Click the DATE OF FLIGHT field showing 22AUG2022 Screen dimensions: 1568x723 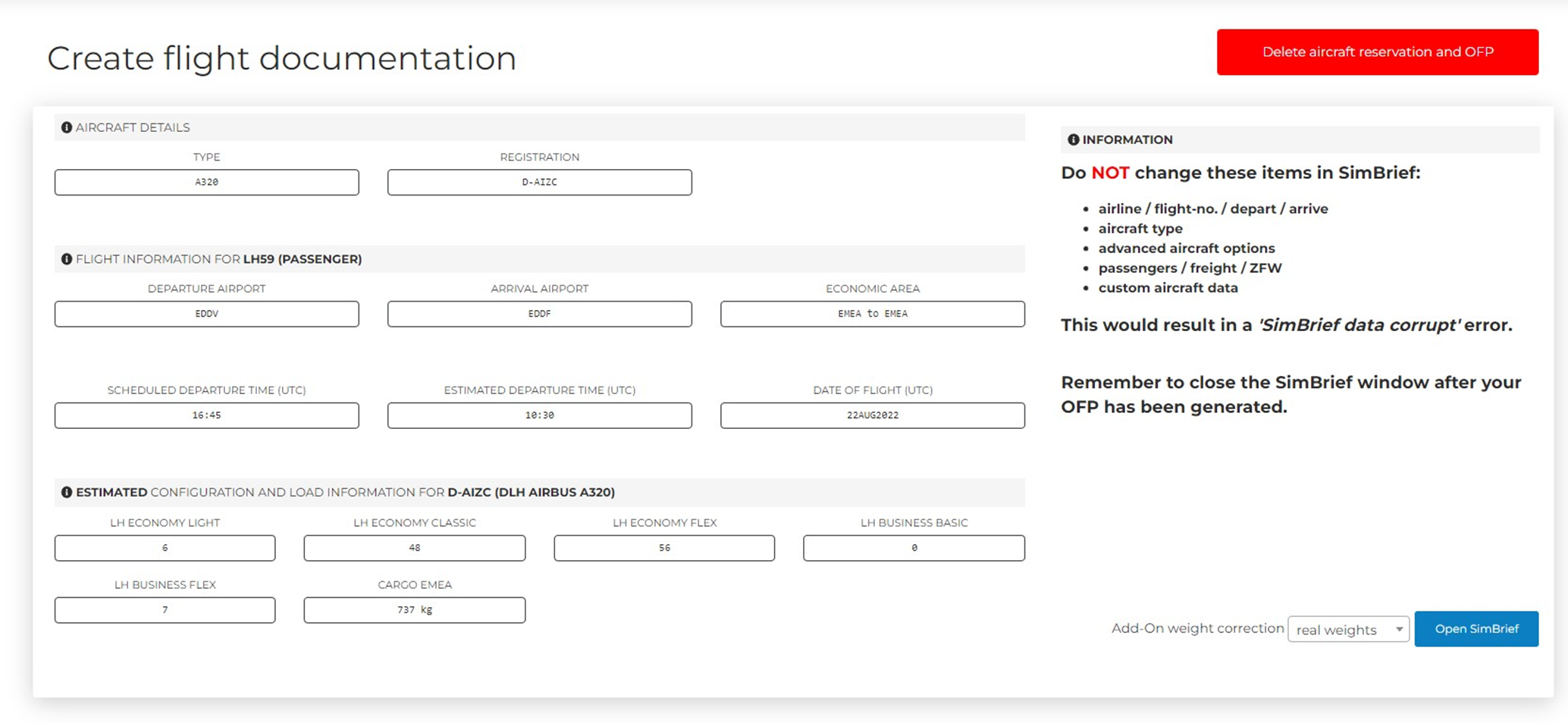(x=873, y=415)
